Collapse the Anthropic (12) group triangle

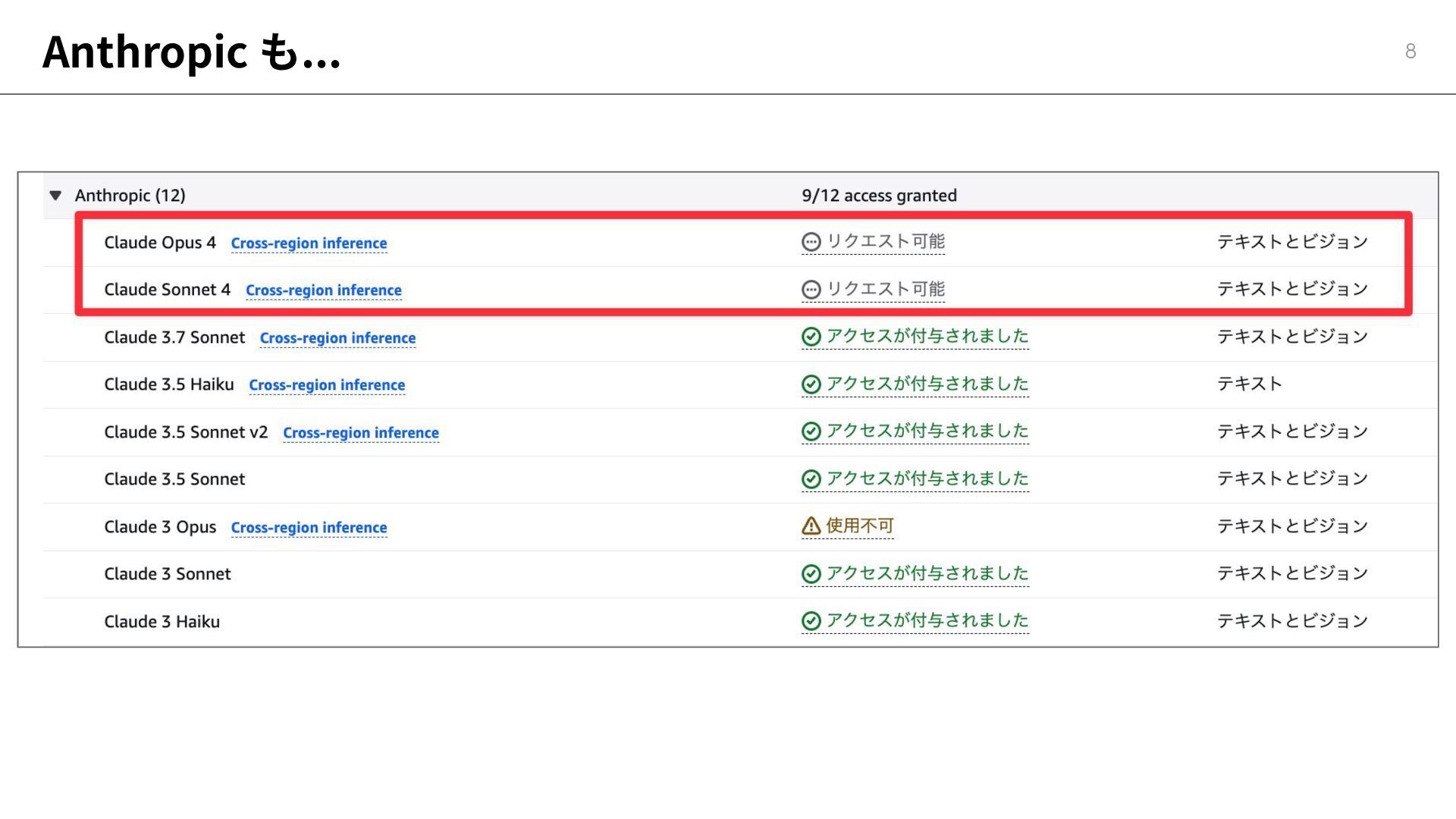click(55, 196)
